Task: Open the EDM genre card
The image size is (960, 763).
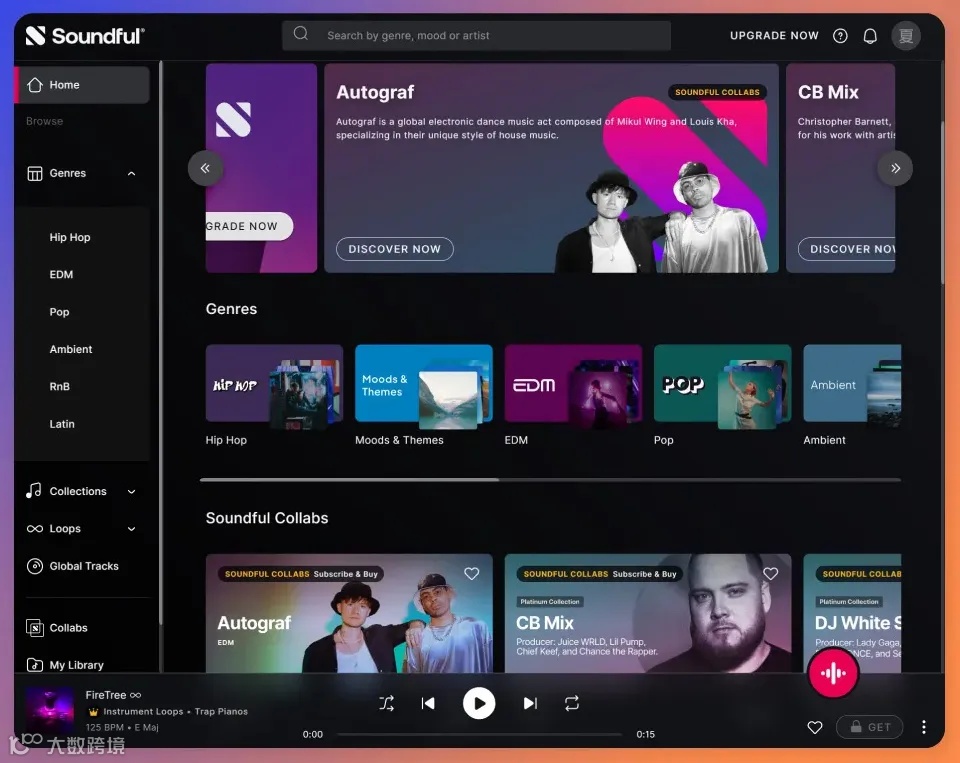Action: [x=573, y=387]
